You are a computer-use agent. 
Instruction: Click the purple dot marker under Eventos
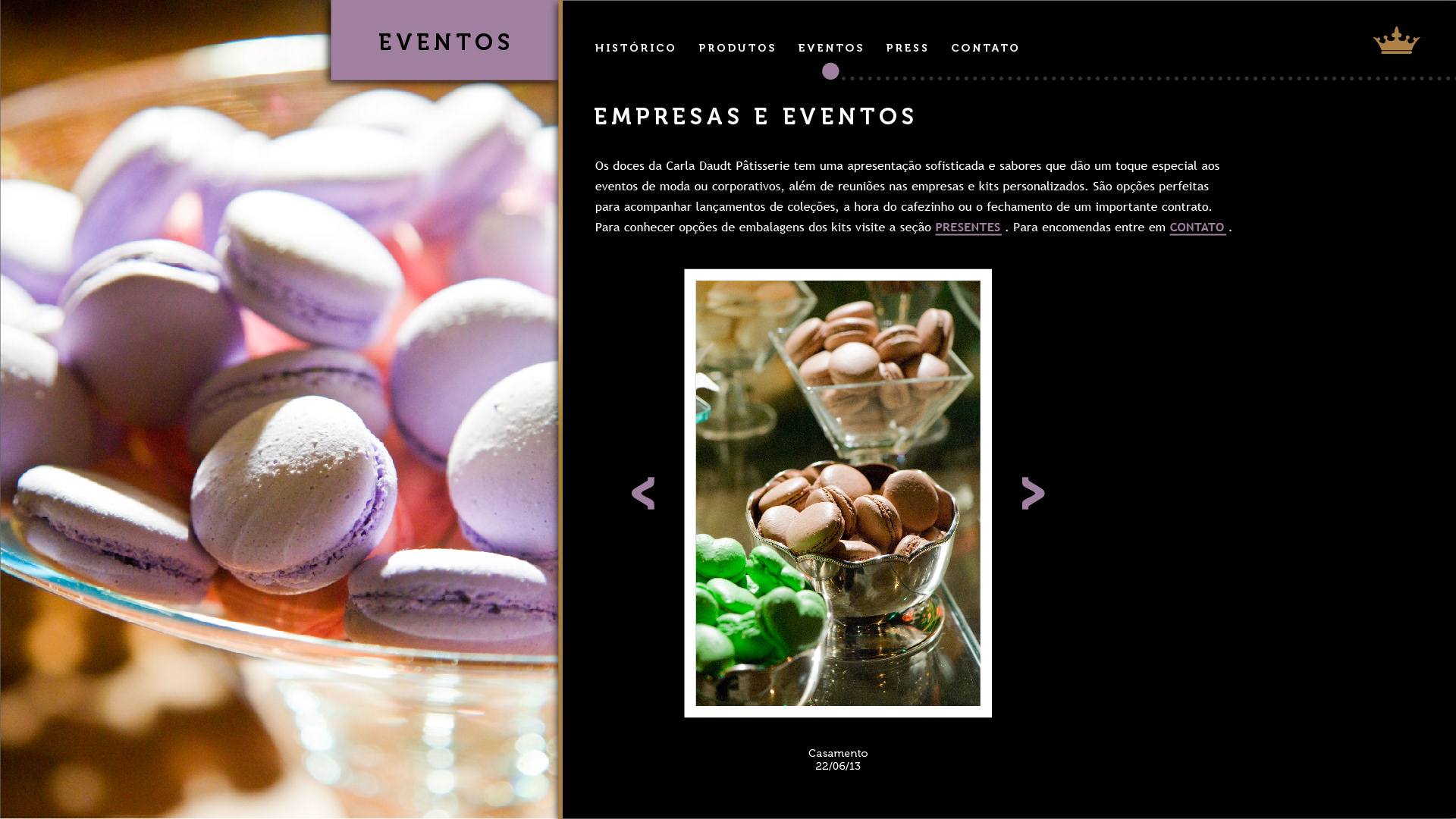830,71
